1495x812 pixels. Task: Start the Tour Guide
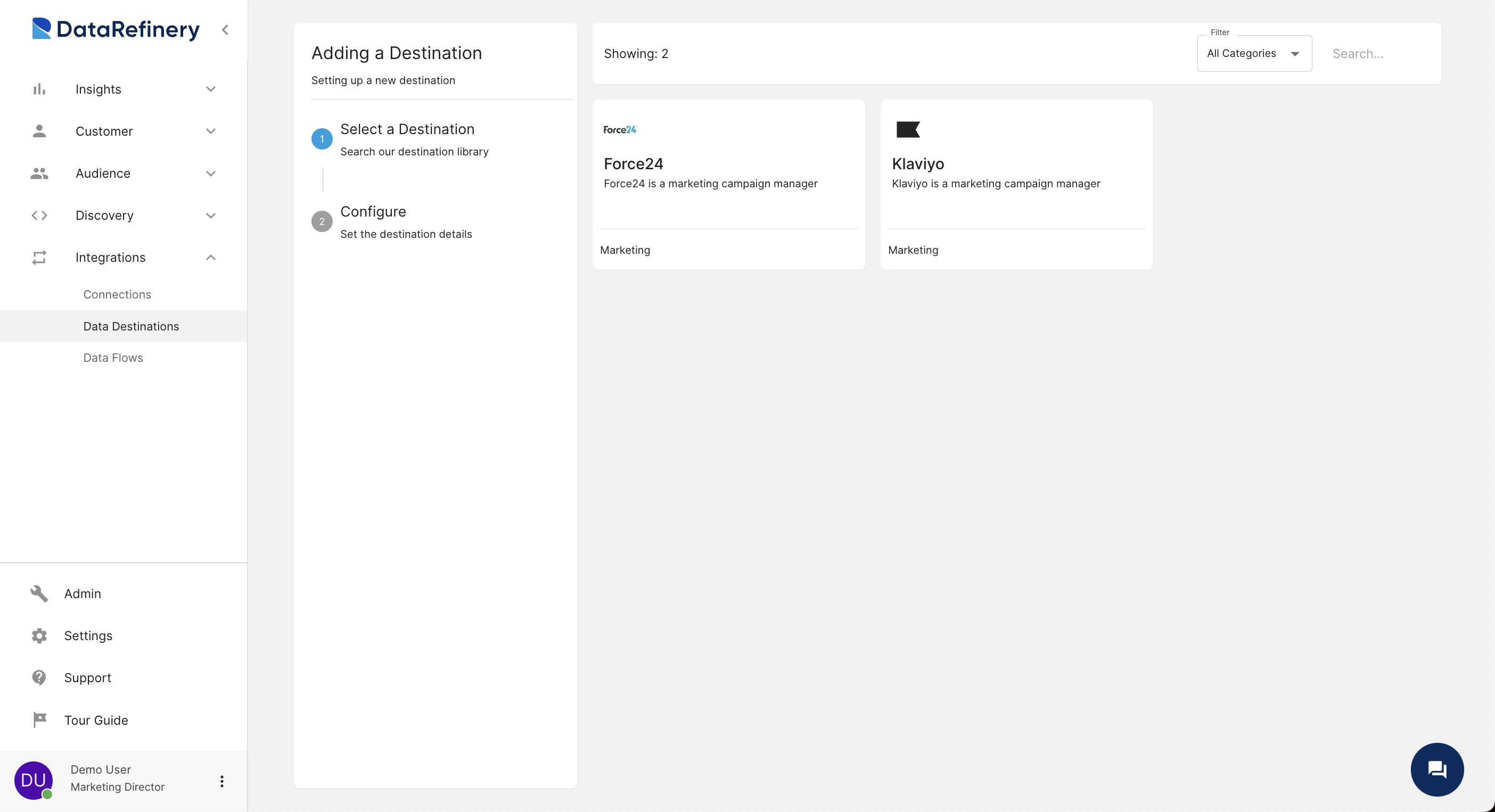click(96, 720)
